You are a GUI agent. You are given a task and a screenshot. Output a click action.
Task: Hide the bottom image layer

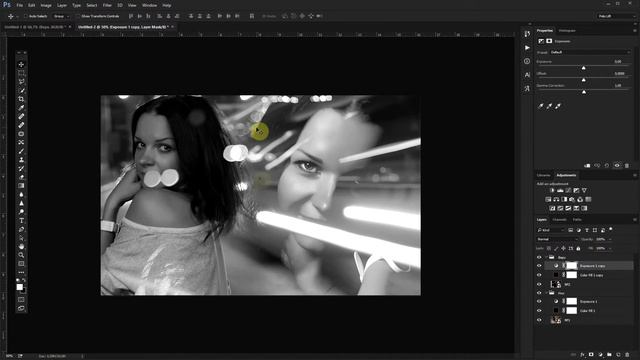[x=539, y=320]
